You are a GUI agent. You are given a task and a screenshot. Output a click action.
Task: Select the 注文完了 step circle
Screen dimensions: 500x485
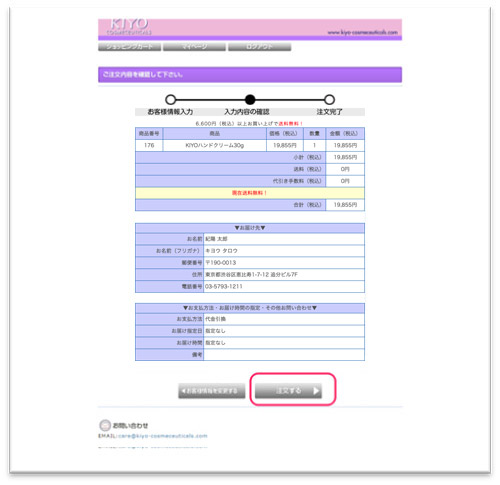click(x=329, y=99)
